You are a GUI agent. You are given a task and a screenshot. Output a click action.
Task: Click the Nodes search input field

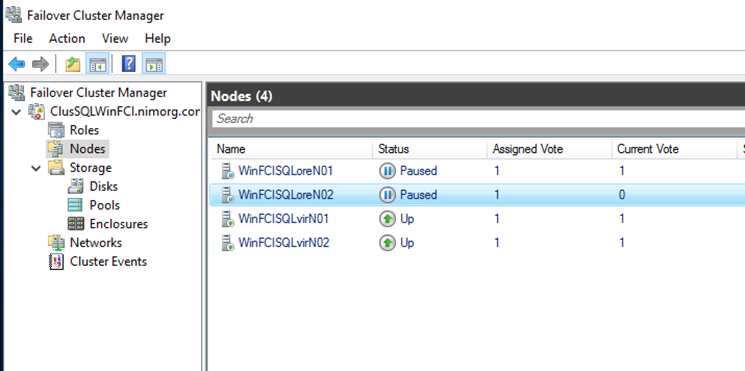478,119
